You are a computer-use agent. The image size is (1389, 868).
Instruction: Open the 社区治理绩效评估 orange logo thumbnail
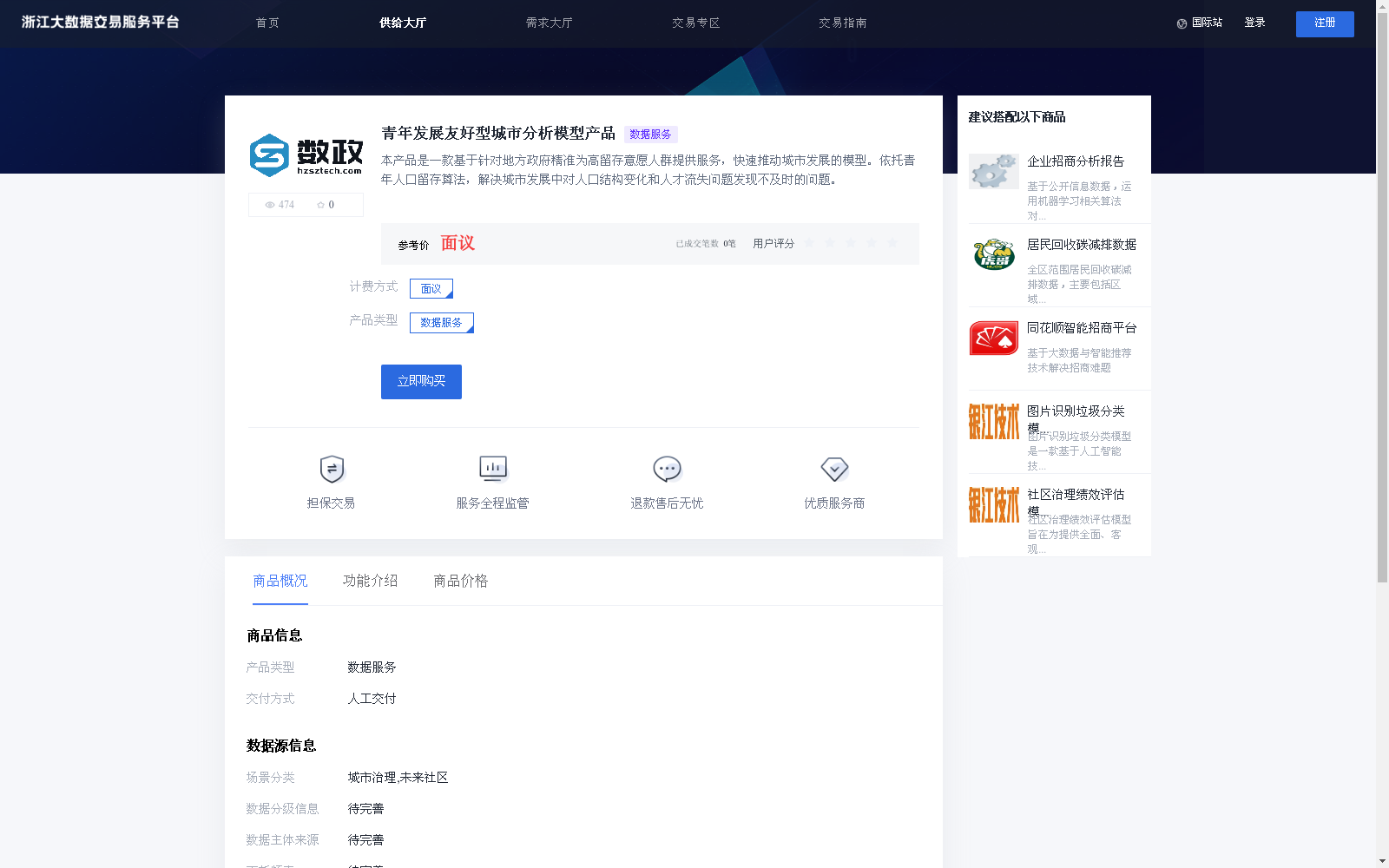[x=994, y=505]
